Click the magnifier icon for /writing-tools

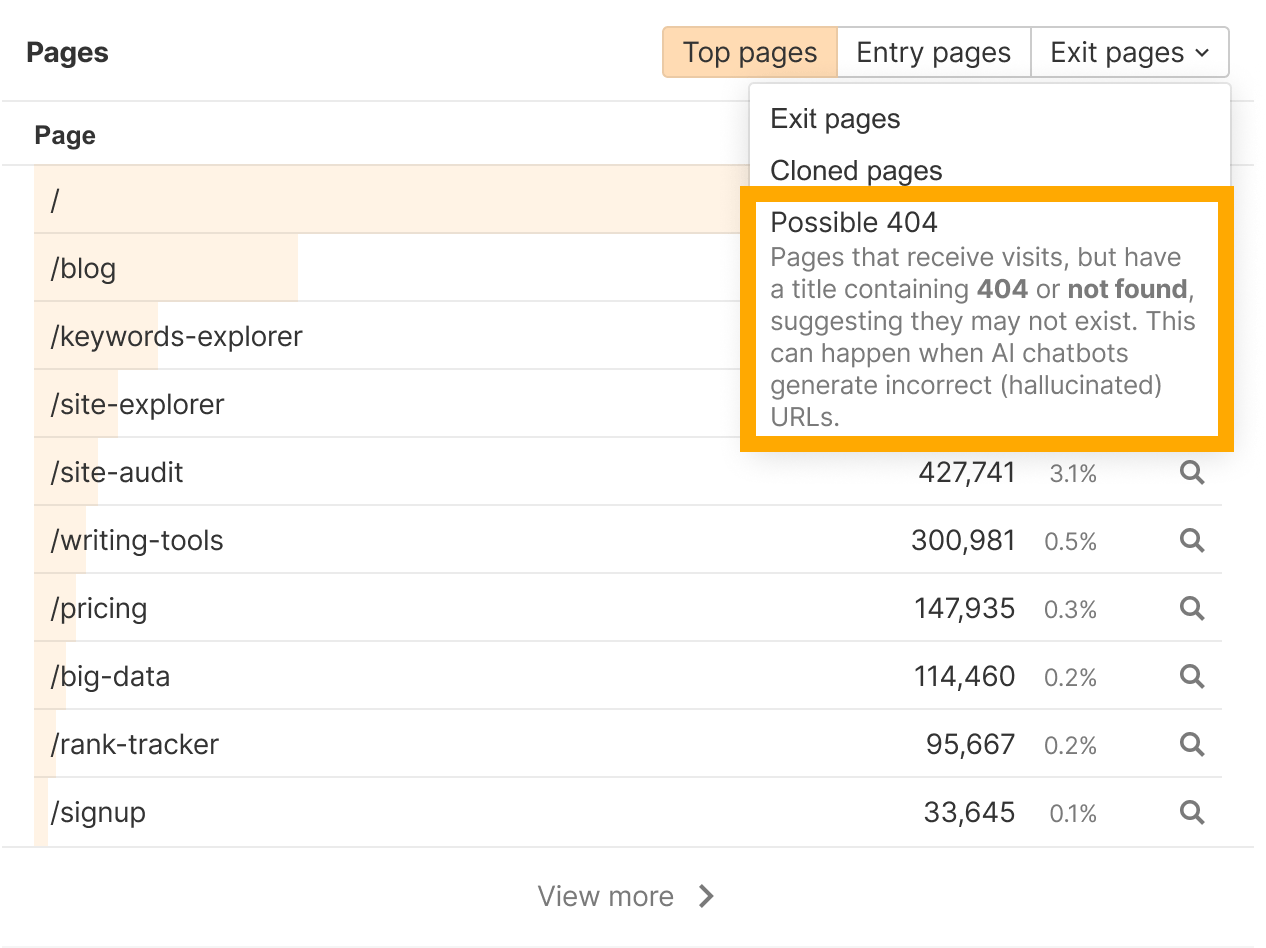1191,541
